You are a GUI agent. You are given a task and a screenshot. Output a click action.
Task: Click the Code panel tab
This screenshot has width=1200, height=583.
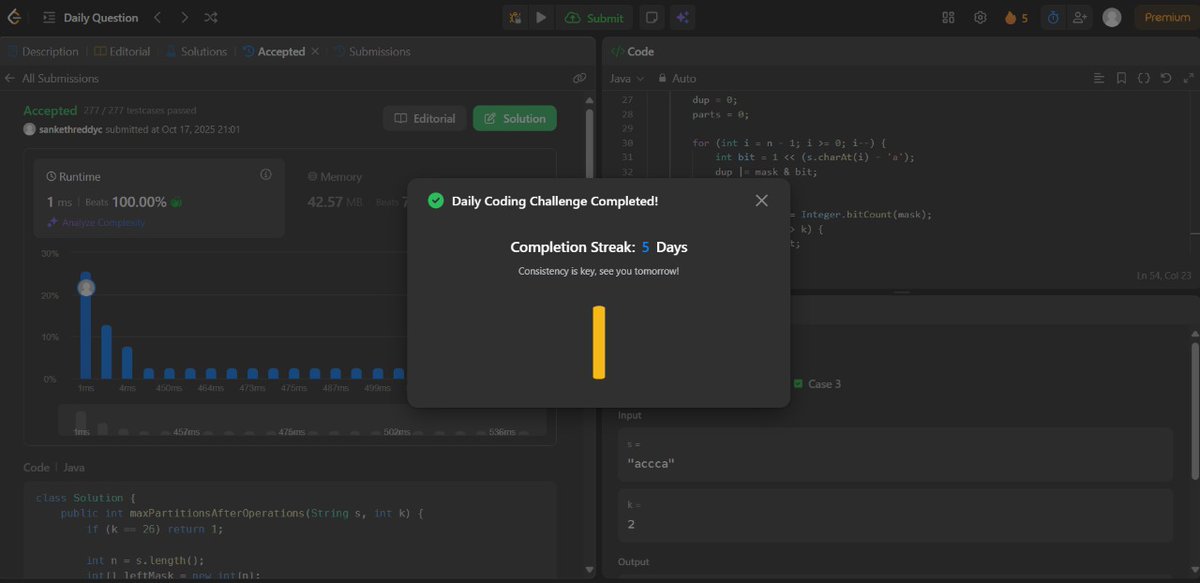(x=632, y=51)
